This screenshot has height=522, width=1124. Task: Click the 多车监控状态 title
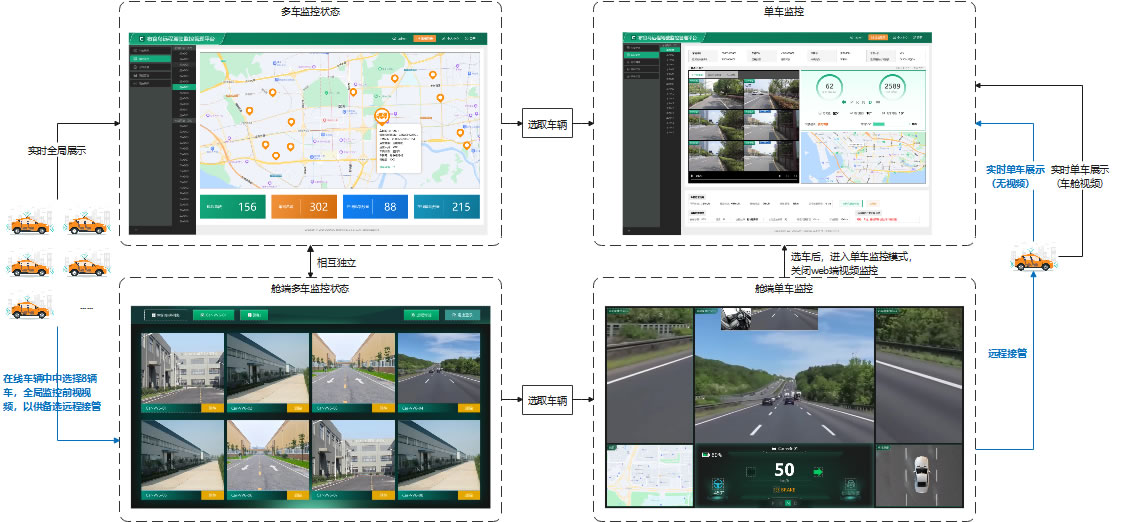pyautogui.click(x=310, y=13)
